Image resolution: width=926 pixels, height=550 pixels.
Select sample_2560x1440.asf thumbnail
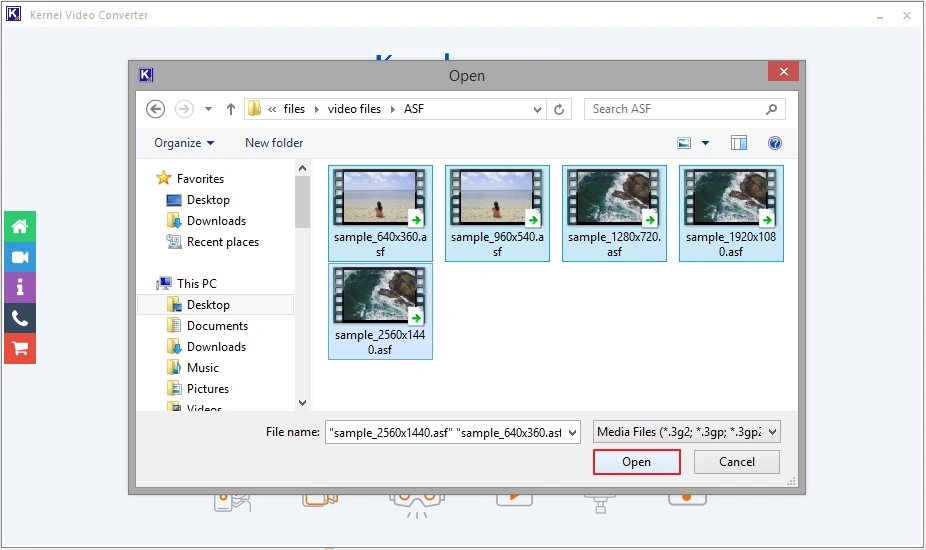(x=380, y=311)
